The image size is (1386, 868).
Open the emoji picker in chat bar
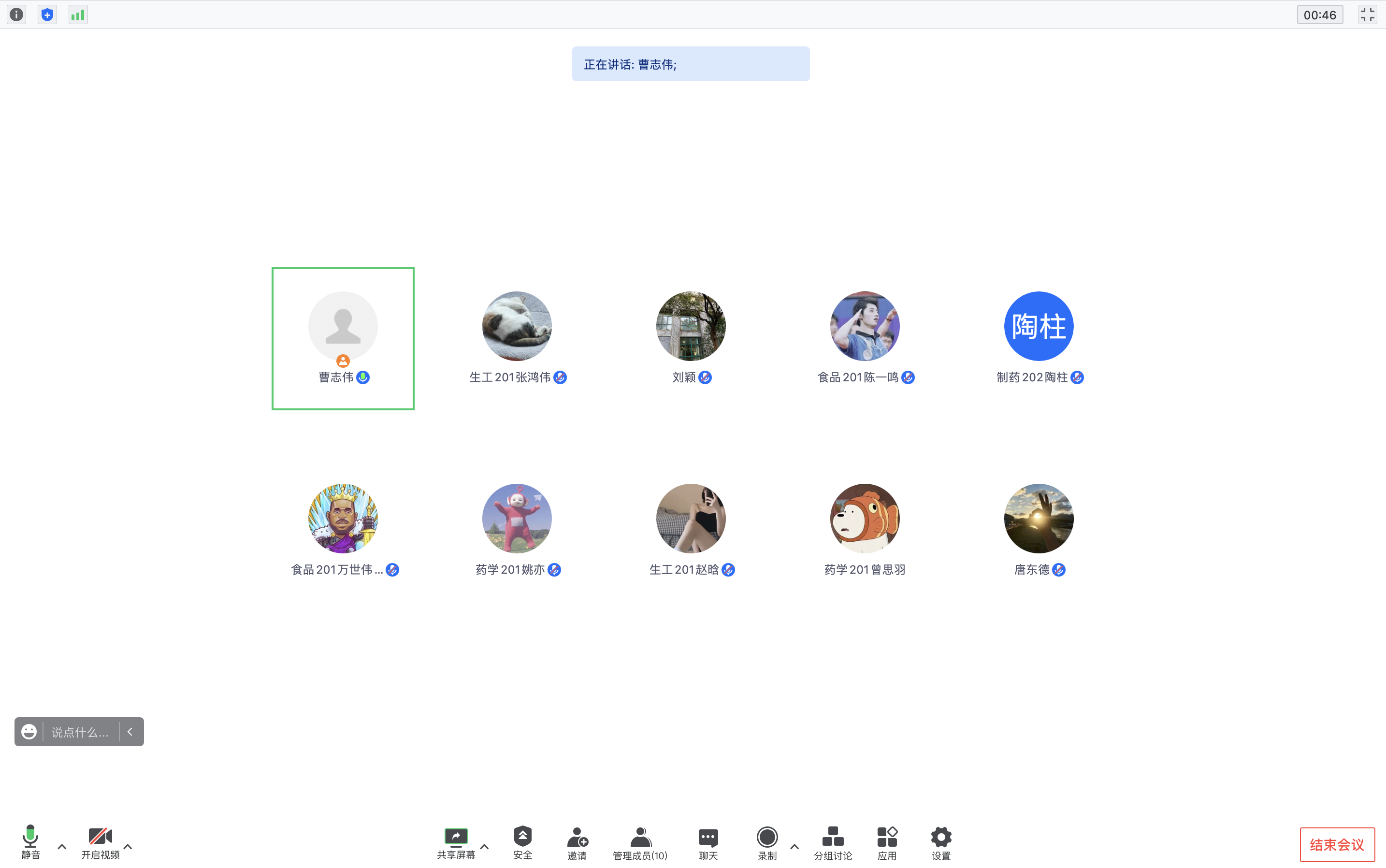tap(29, 731)
